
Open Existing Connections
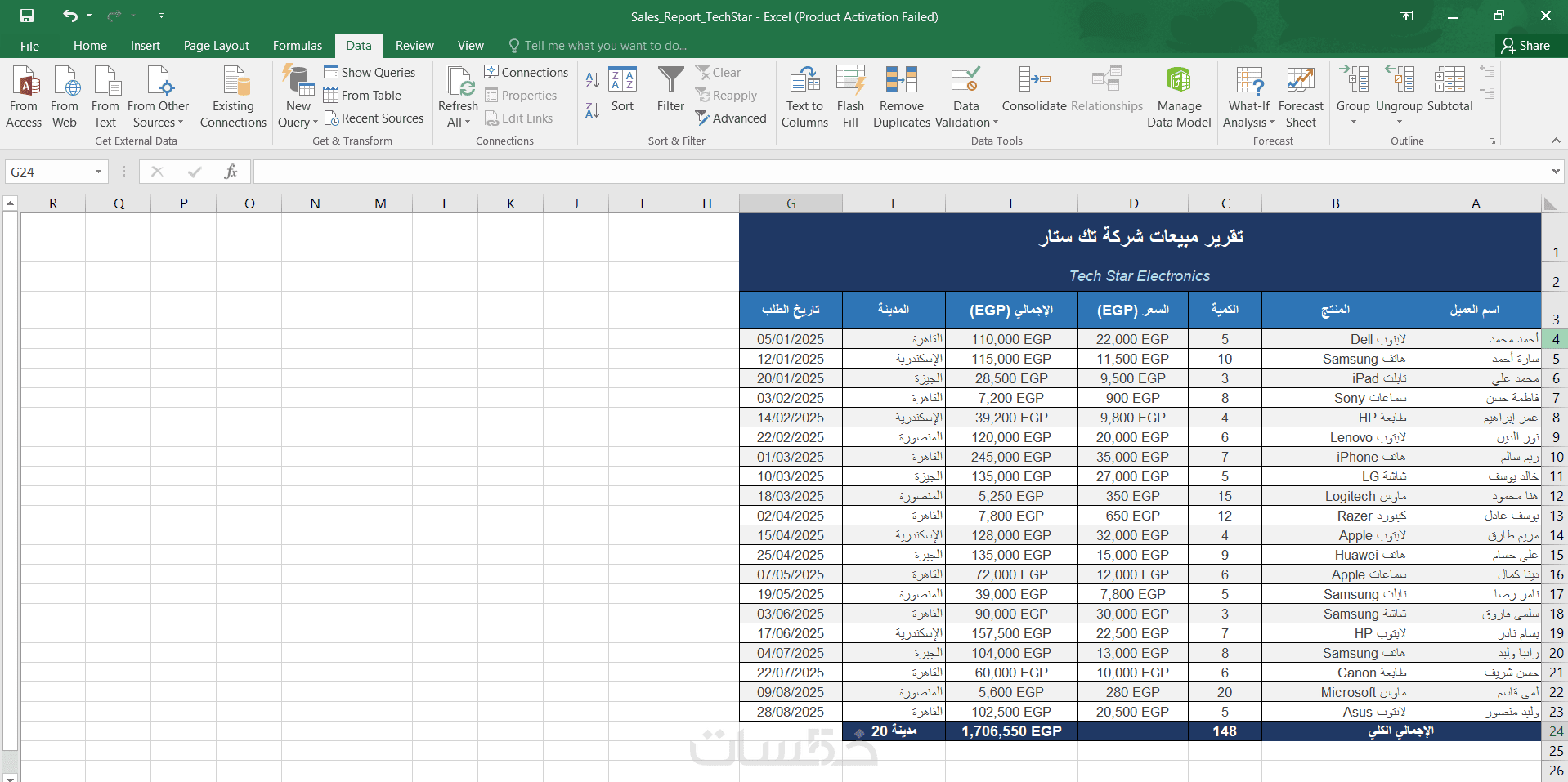point(233,96)
